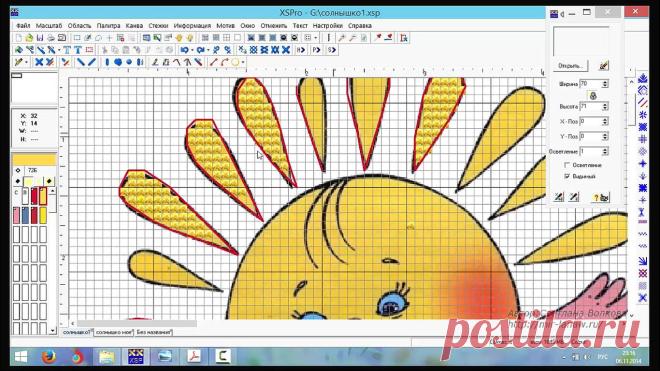Open the Палитра menu
660x371 pixels.
(x=108, y=26)
